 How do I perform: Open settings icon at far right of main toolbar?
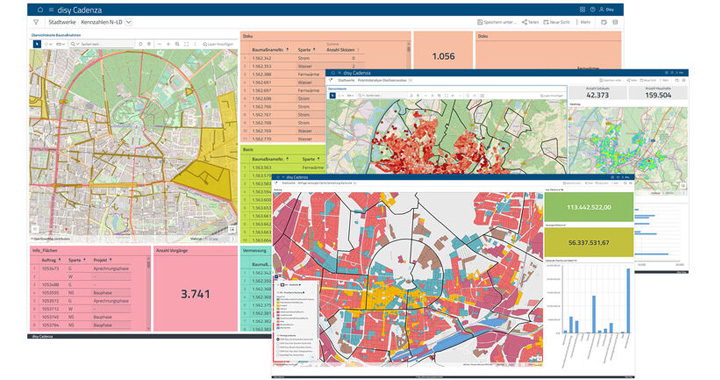coord(615,22)
